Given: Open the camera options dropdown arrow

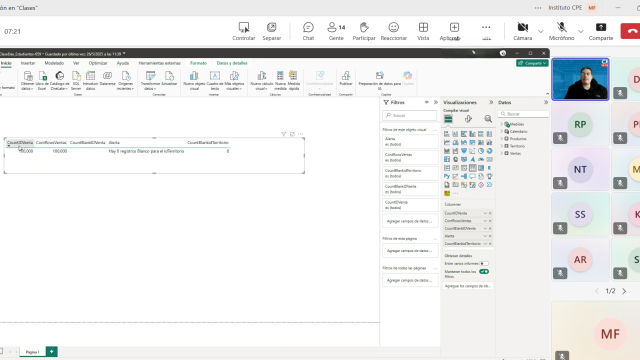Looking at the screenshot, I should 540,31.
